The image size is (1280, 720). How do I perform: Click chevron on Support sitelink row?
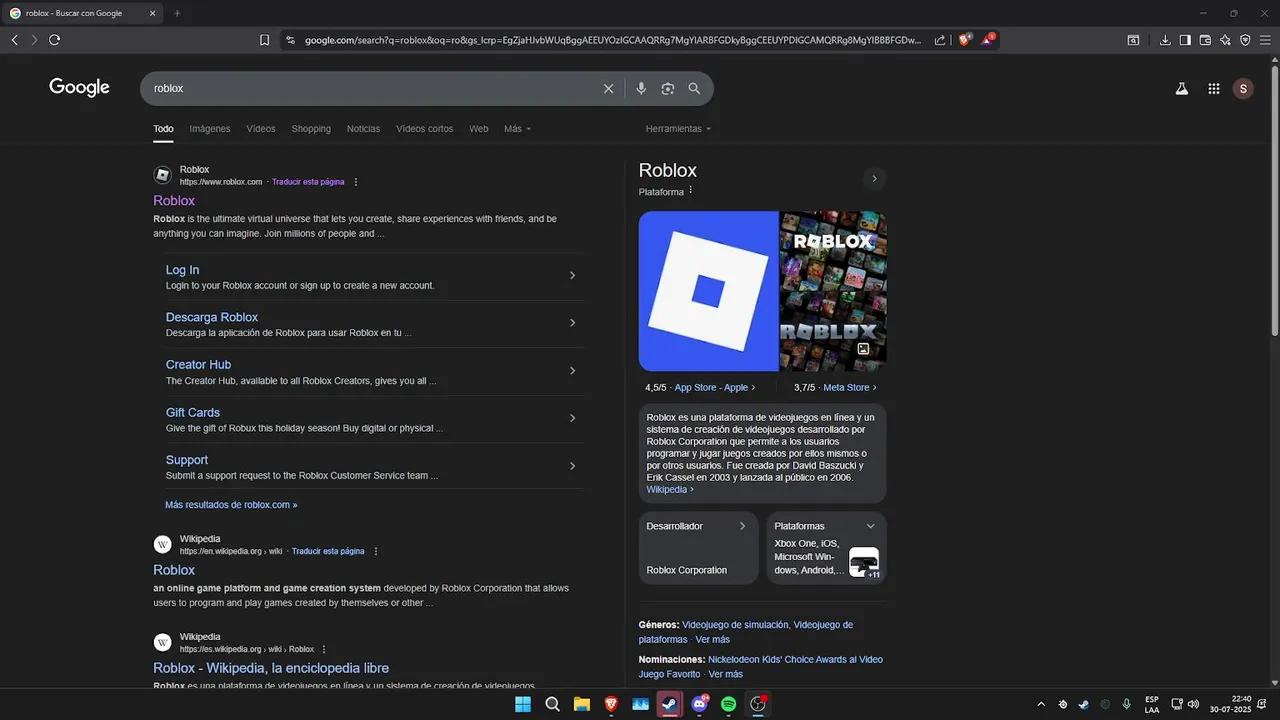(x=572, y=466)
